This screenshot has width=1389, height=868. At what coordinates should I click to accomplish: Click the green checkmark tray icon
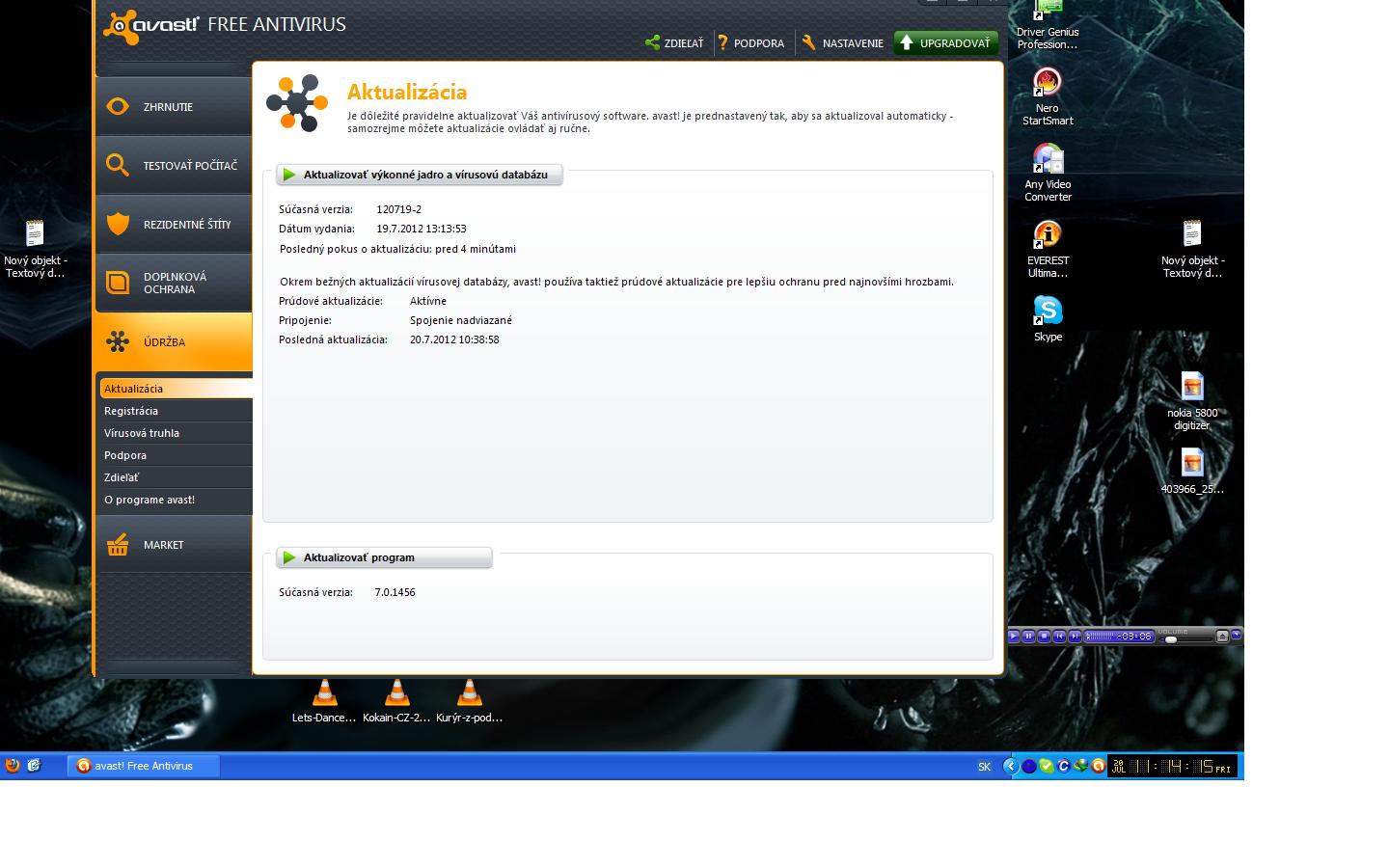pos(1047,767)
